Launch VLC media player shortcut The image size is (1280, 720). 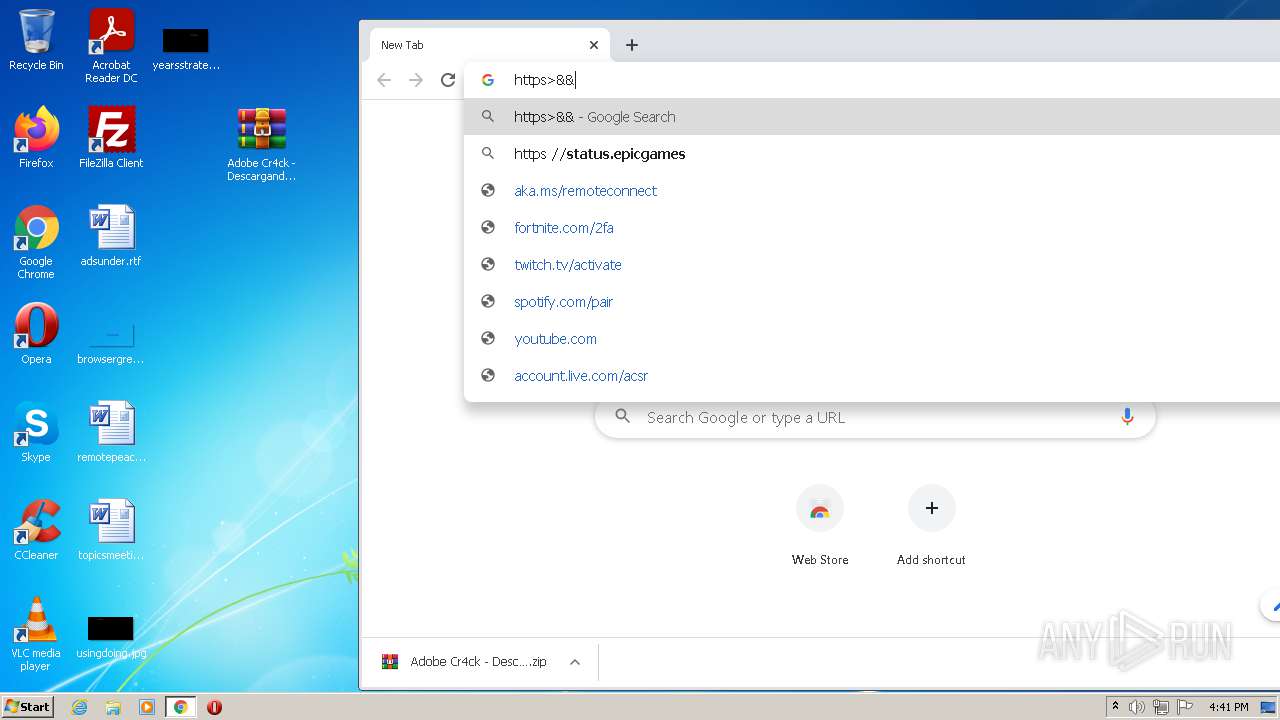click(x=36, y=634)
